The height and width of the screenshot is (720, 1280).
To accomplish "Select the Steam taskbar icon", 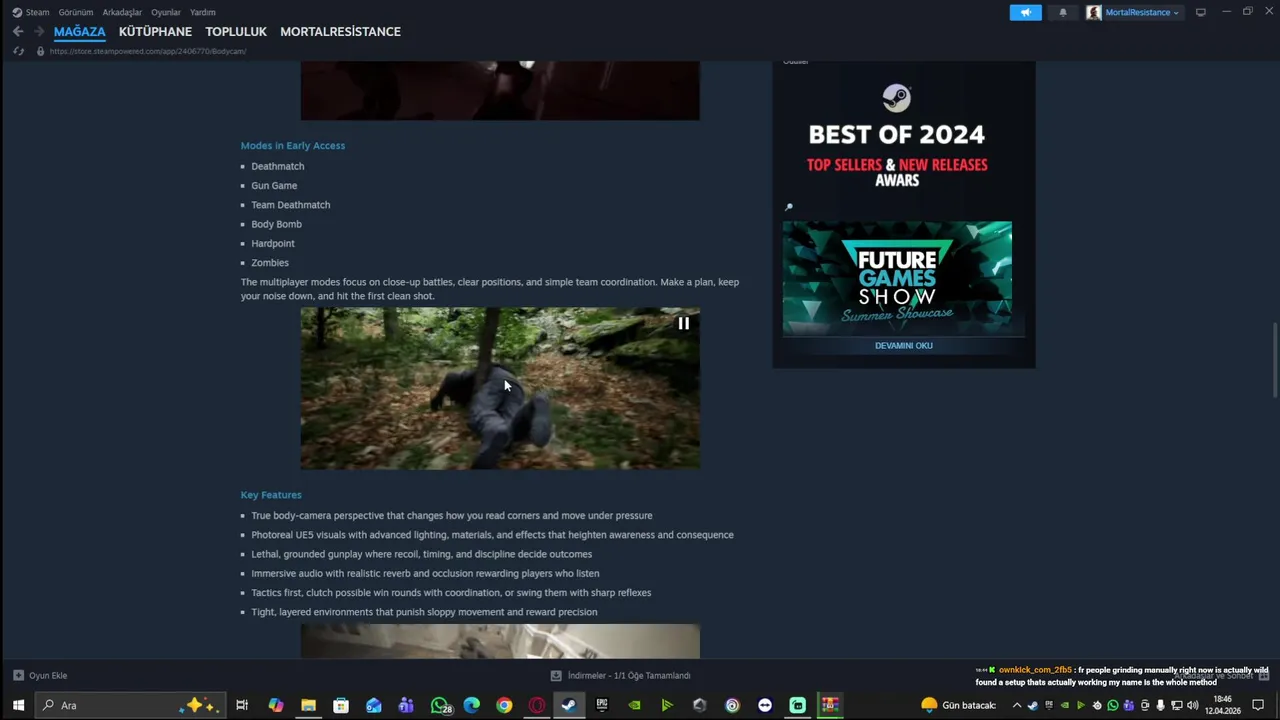I will [569, 705].
